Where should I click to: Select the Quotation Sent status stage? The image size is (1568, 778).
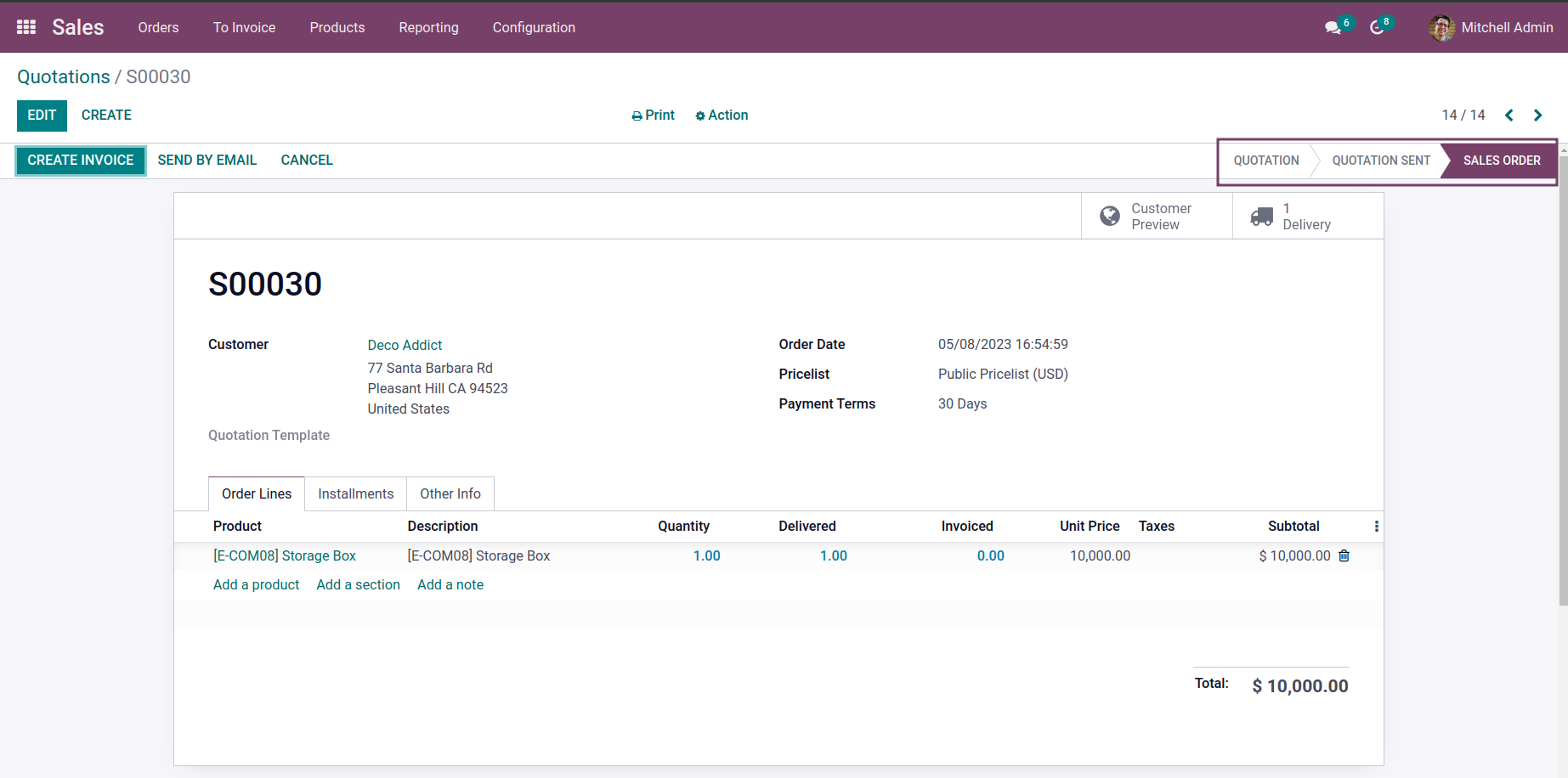[1380, 161]
